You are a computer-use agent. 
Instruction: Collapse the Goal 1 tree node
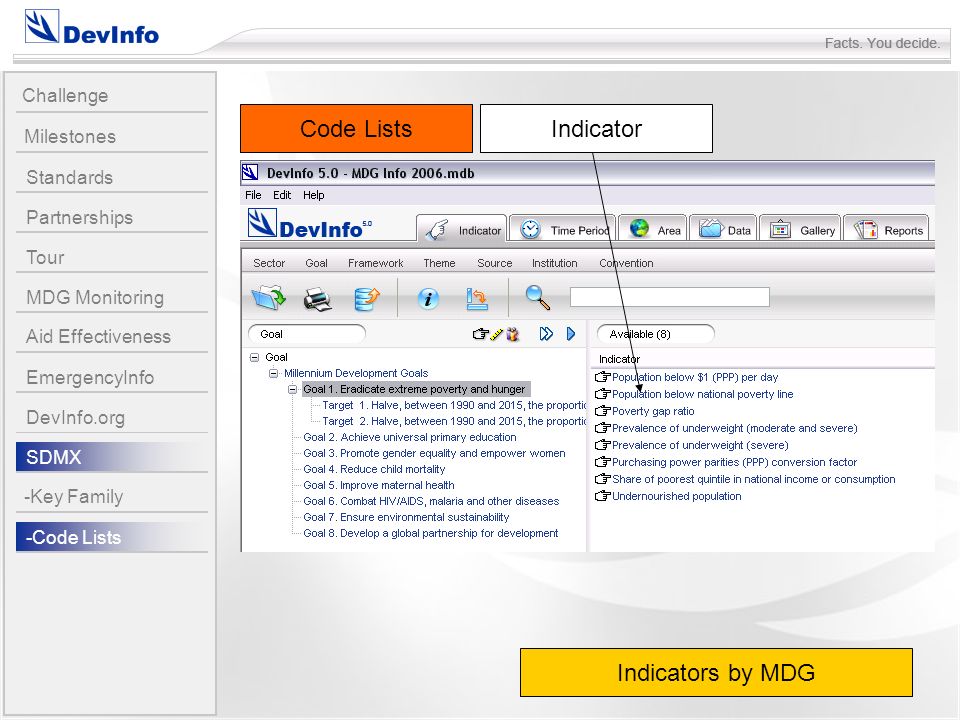pyautogui.click(x=293, y=389)
